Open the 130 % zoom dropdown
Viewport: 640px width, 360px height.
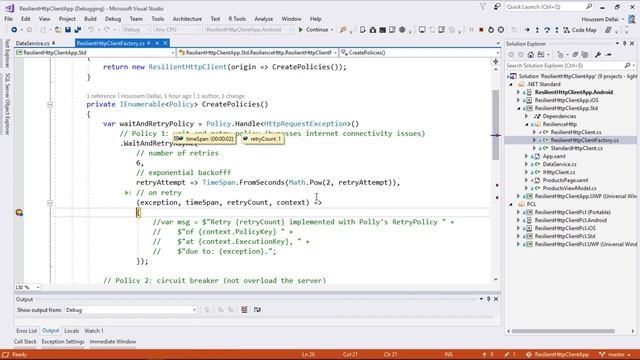27,287
